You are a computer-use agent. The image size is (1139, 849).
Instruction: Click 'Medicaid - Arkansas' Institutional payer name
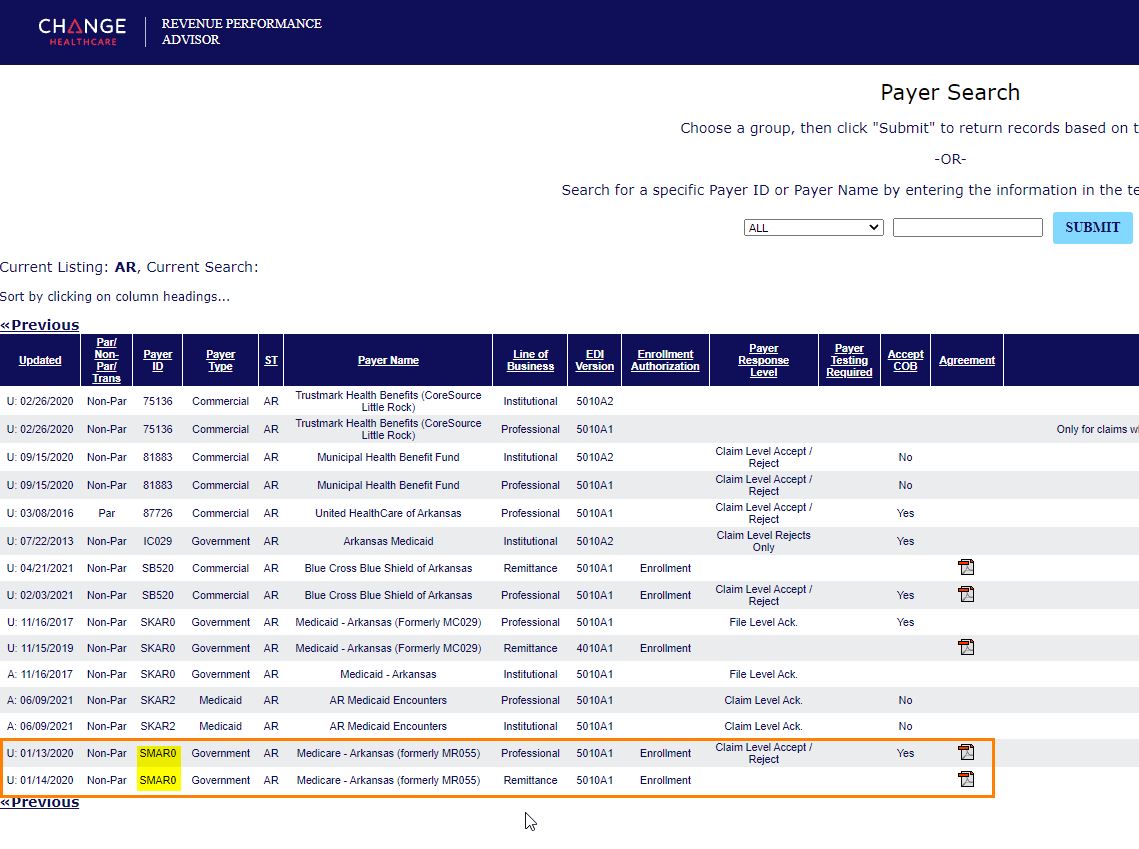pyautogui.click(x=388, y=674)
